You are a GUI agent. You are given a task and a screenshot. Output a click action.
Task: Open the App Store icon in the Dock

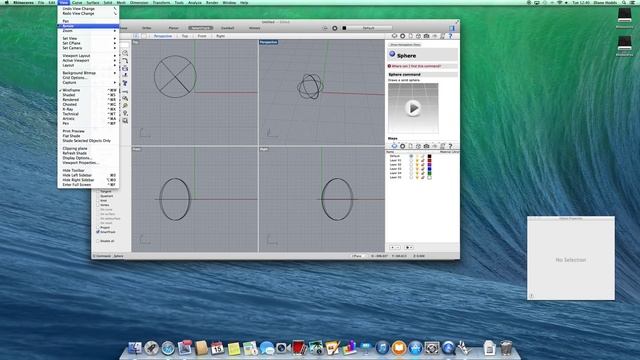click(x=415, y=348)
